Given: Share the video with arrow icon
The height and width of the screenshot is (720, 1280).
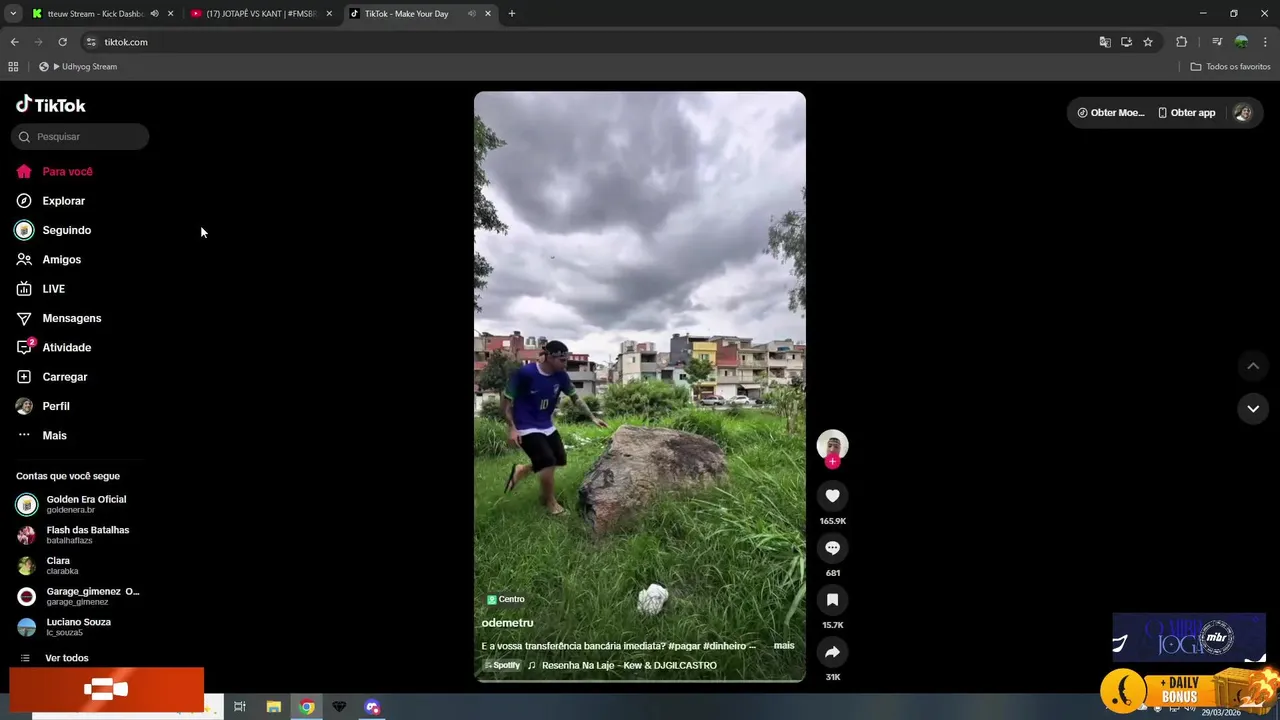Looking at the screenshot, I should click(x=832, y=652).
